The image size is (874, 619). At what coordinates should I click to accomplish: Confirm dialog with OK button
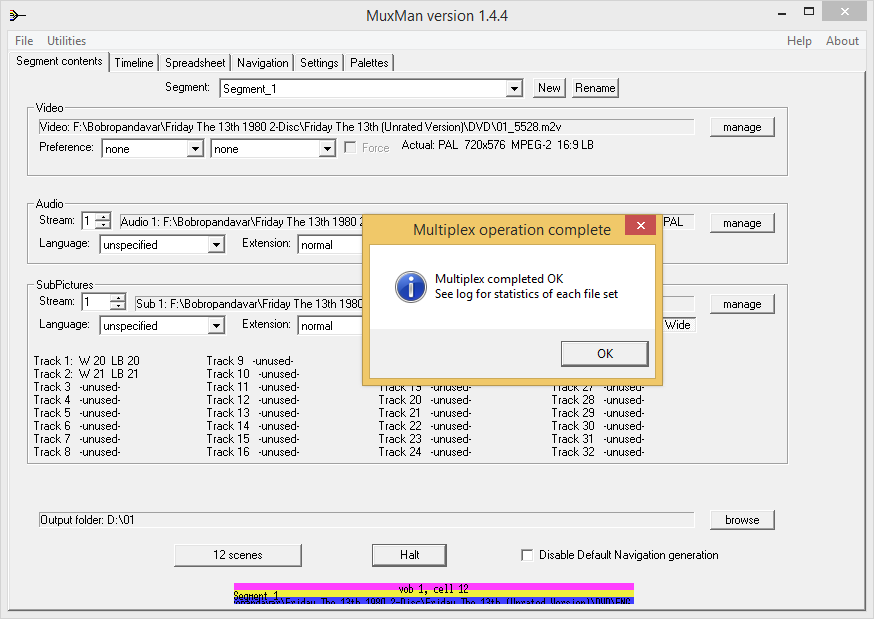point(605,354)
